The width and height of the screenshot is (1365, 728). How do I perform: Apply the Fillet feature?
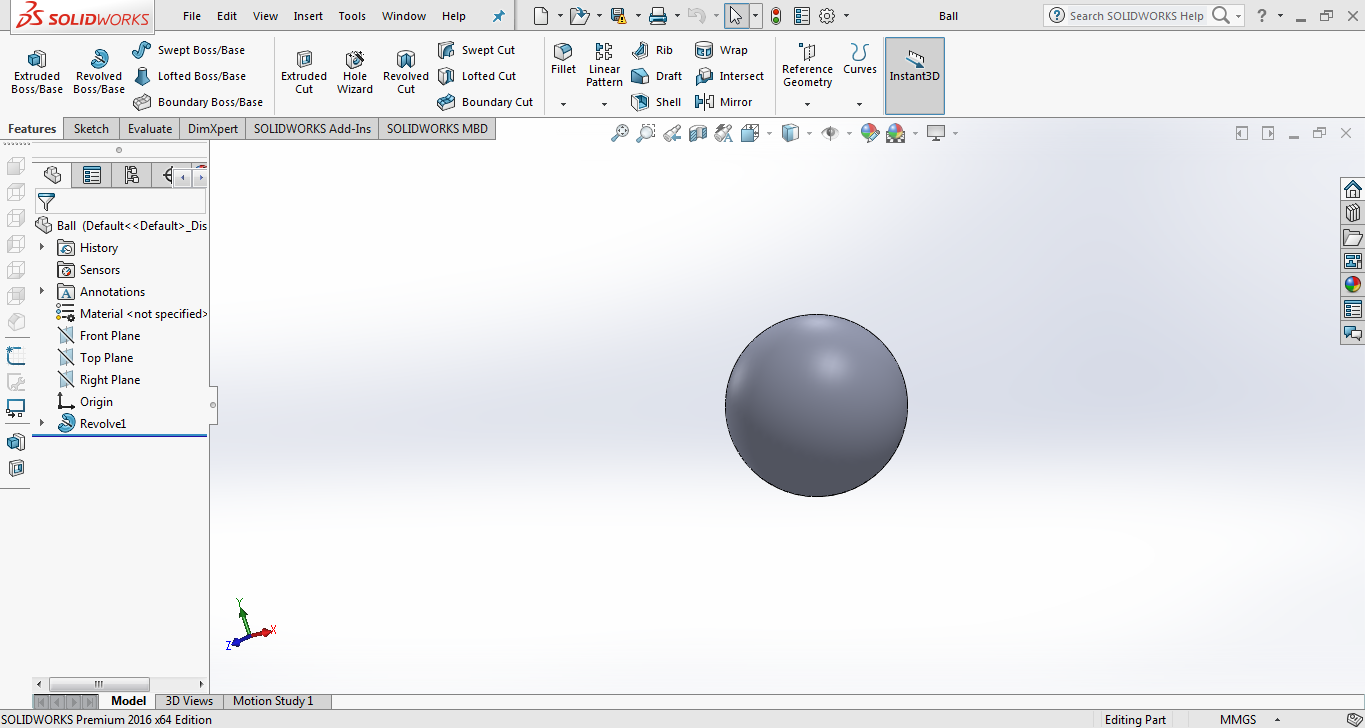[563, 59]
